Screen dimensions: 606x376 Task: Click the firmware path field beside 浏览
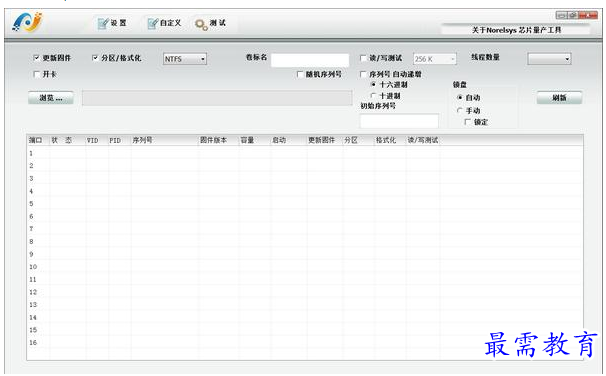point(217,98)
